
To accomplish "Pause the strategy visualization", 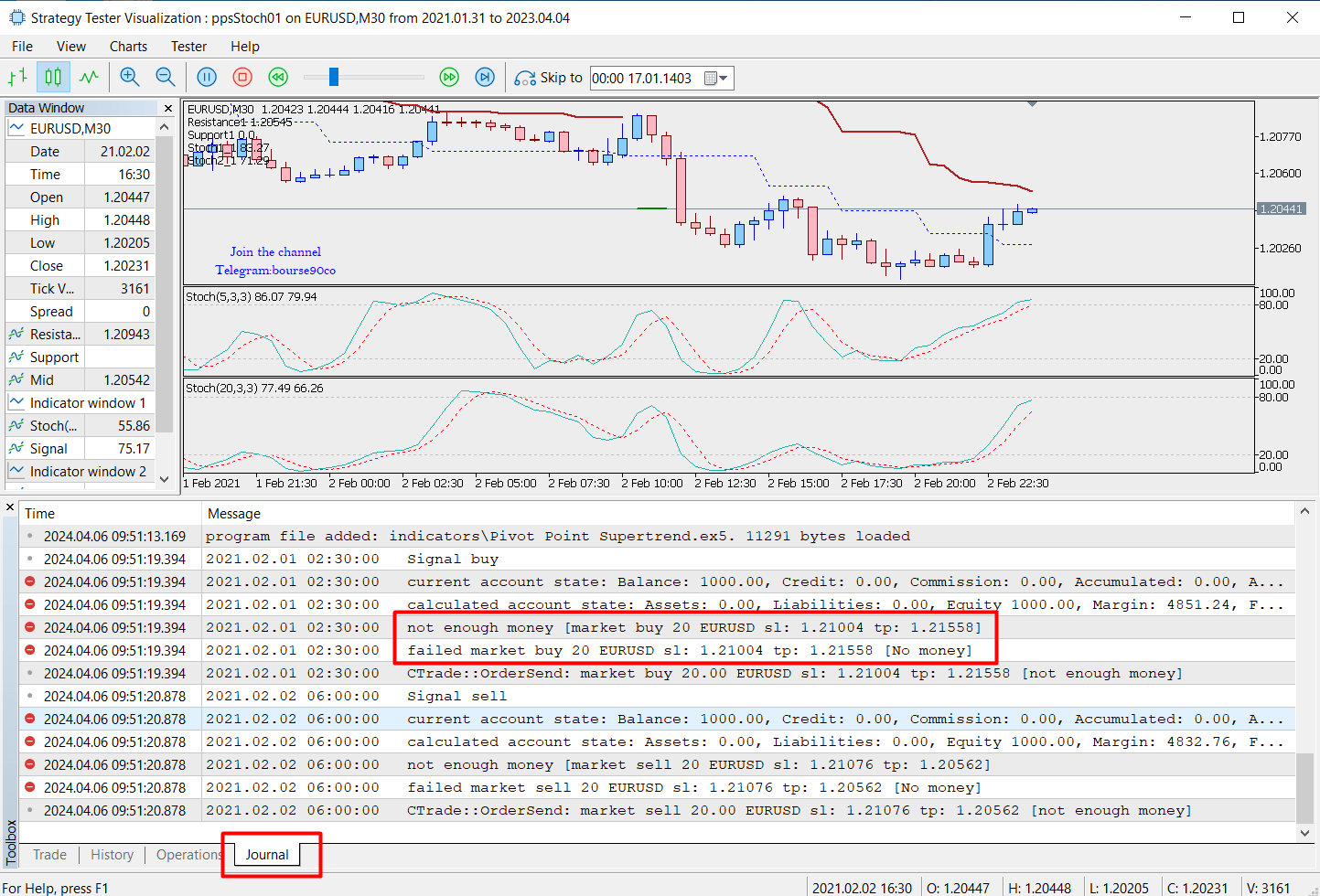I will (207, 78).
